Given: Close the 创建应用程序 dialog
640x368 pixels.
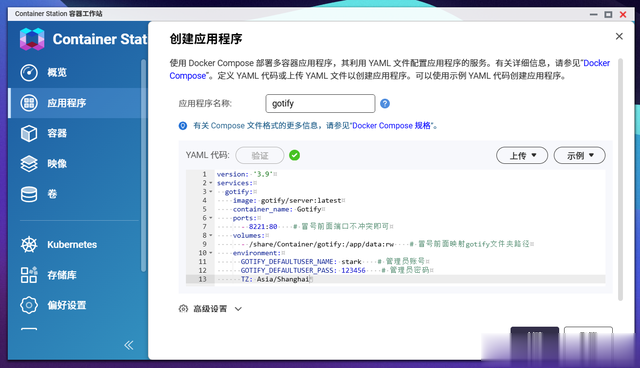Looking at the screenshot, I should point(619,36).
